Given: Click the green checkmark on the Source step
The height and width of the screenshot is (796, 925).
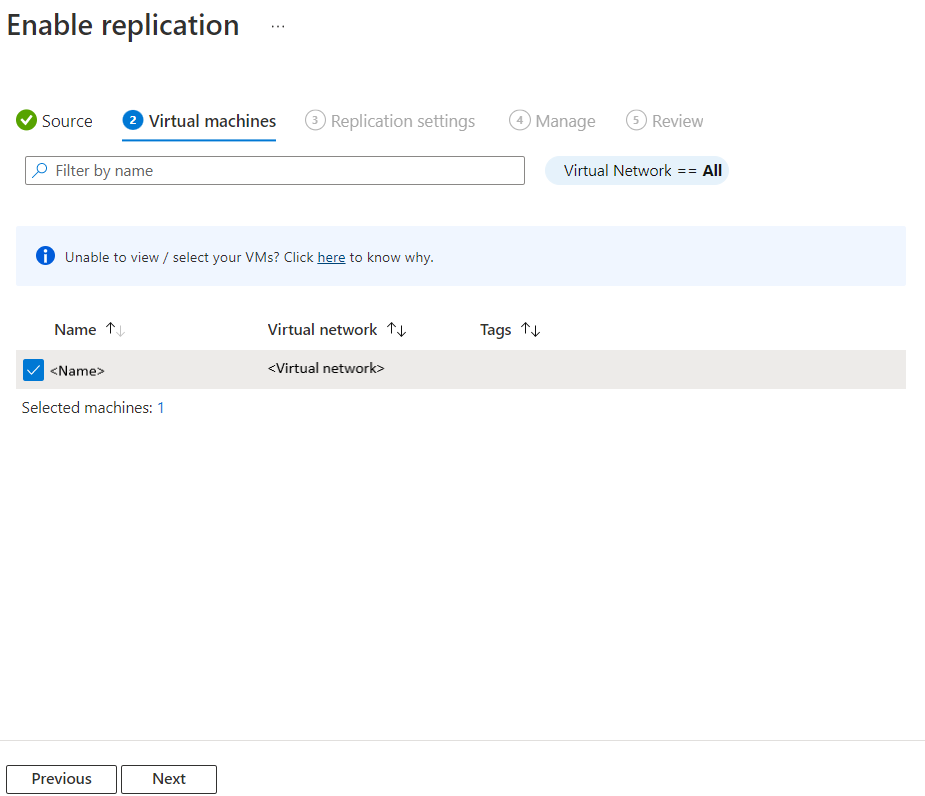Looking at the screenshot, I should coord(25,120).
